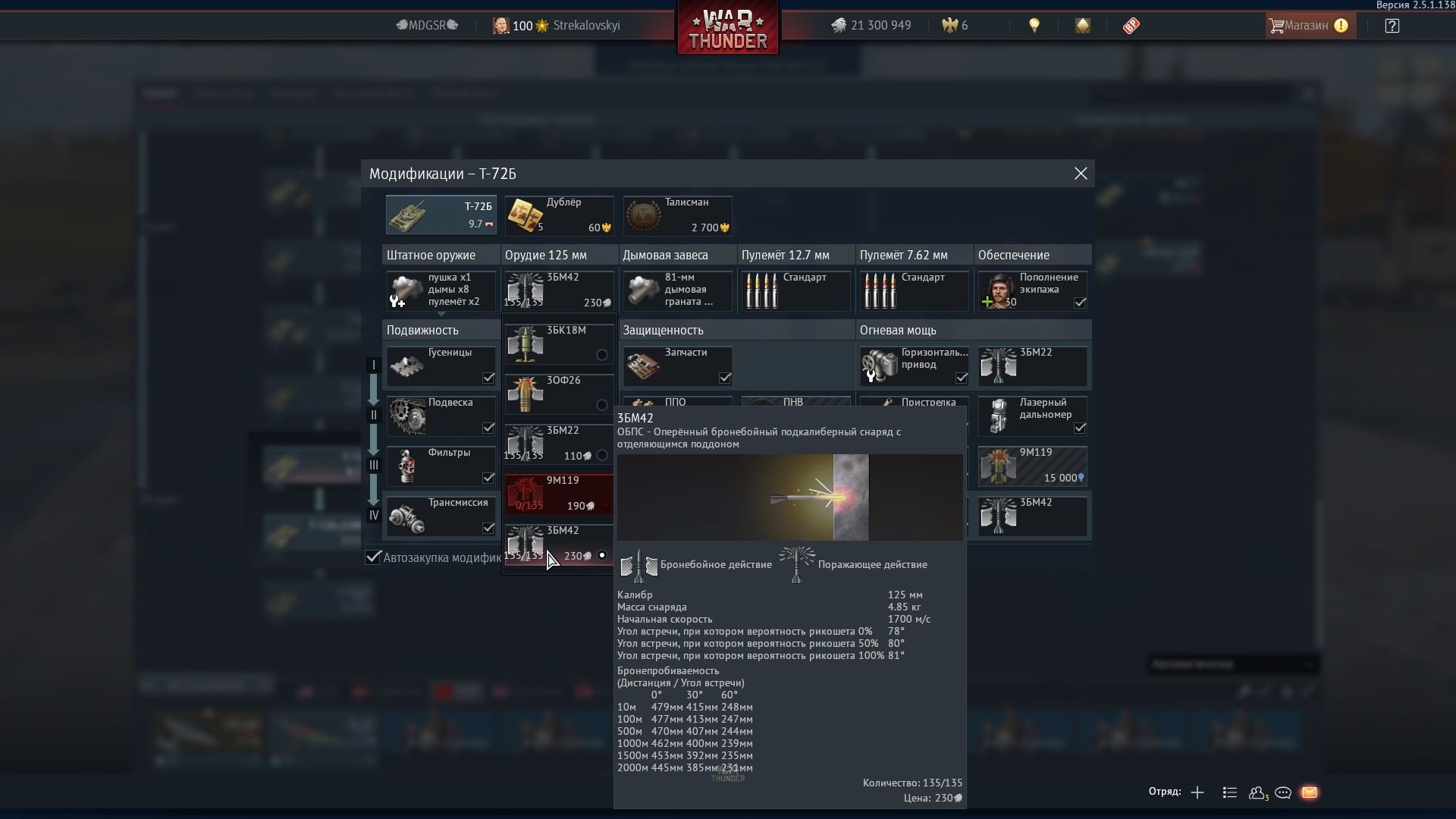1456x819 pixels.
Task: Click the Подвеска suspension icon
Action: [406, 416]
